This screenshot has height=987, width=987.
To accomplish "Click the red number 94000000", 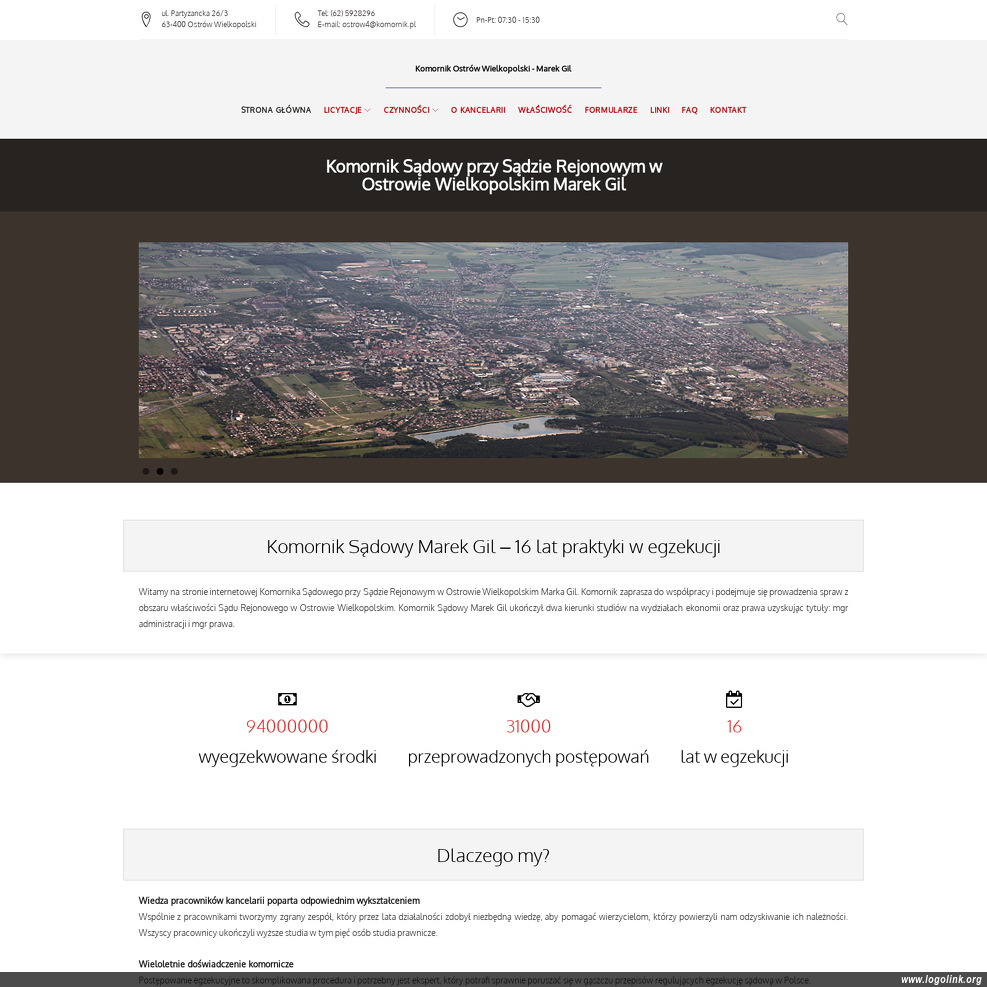I will click(287, 726).
